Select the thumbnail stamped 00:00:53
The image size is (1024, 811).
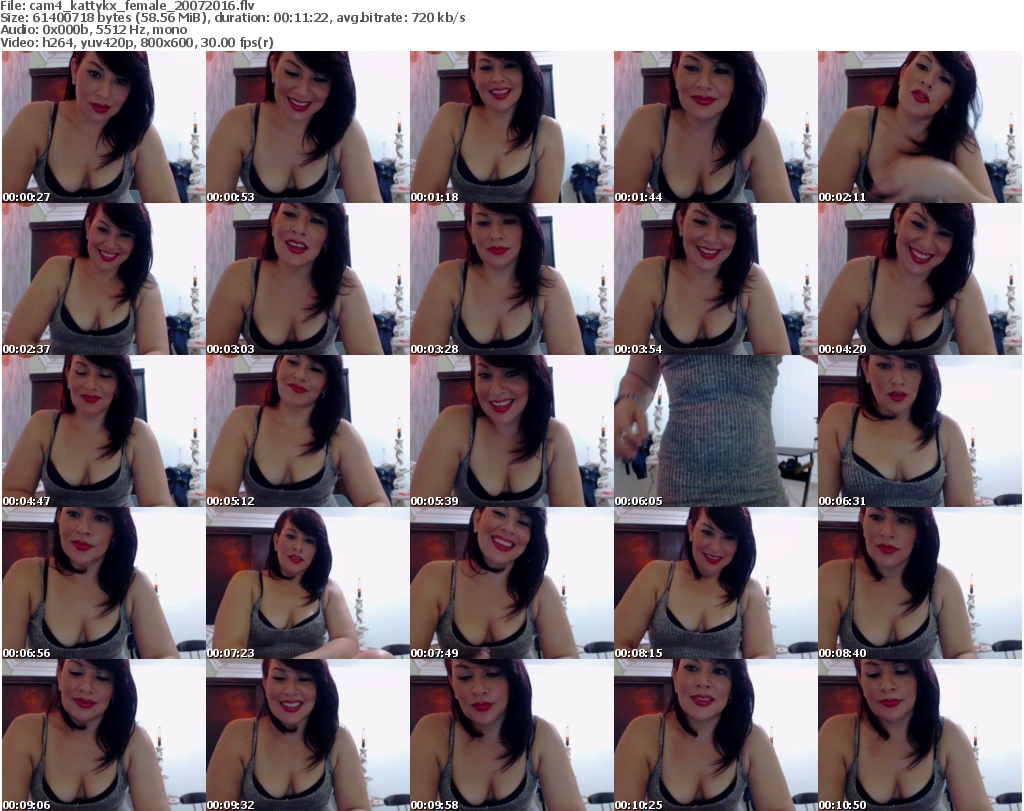[308, 127]
